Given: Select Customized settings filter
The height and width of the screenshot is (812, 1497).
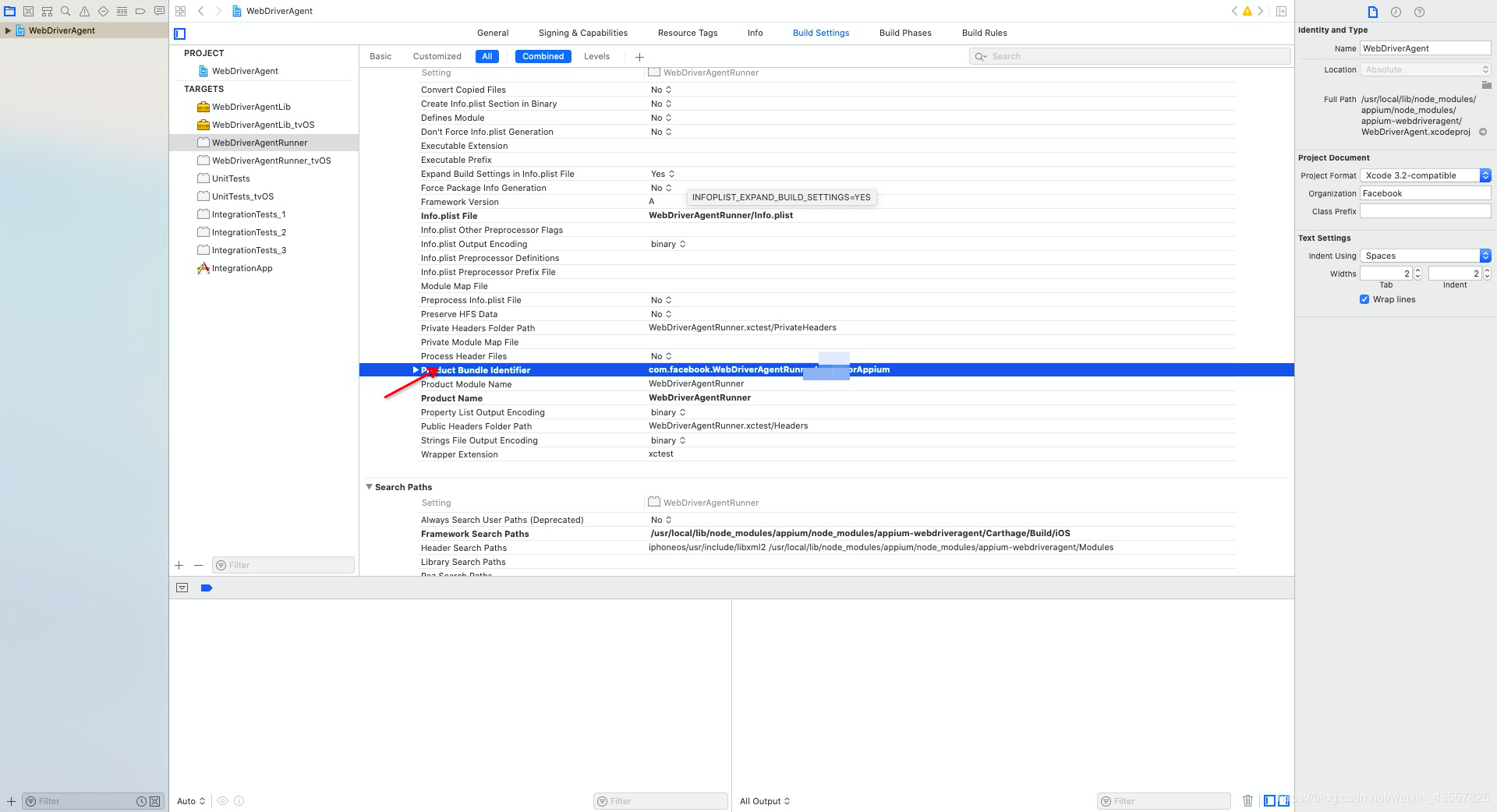Looking at the screenshot, I should pos(437,56).
